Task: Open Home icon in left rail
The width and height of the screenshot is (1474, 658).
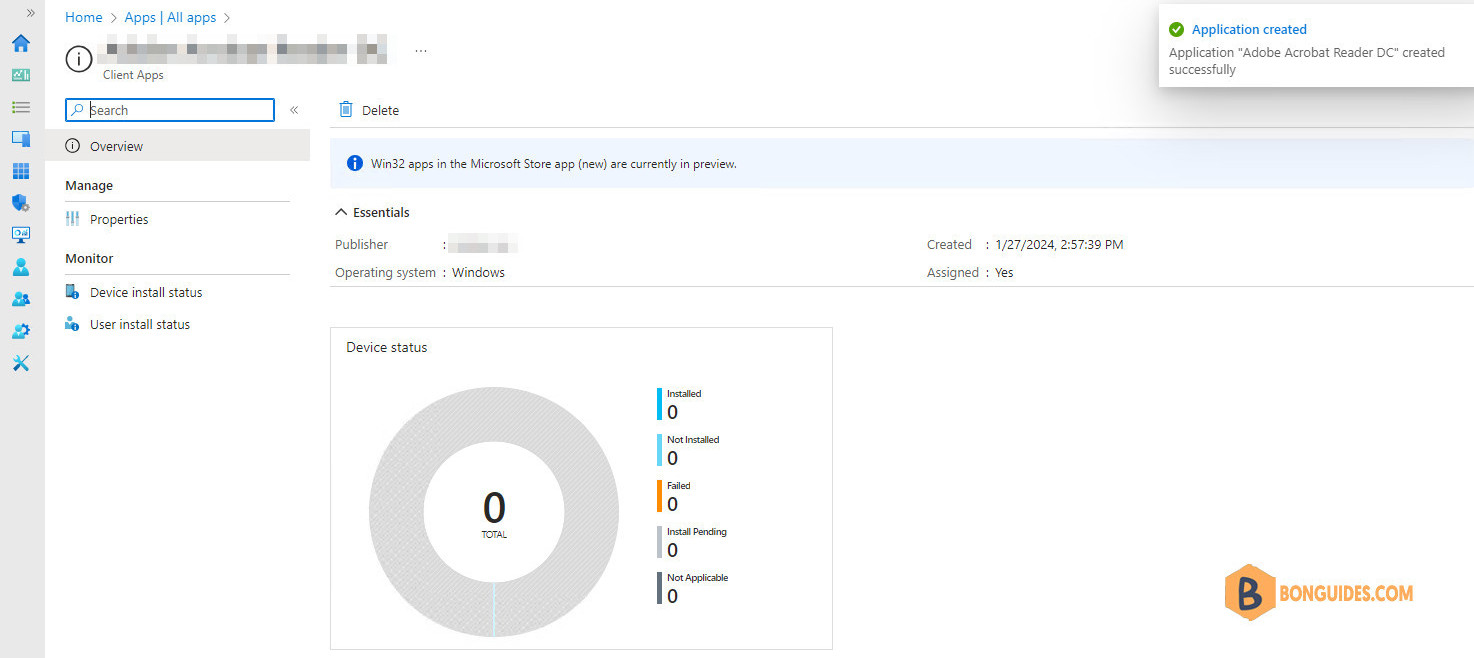Action: [20, 43]
